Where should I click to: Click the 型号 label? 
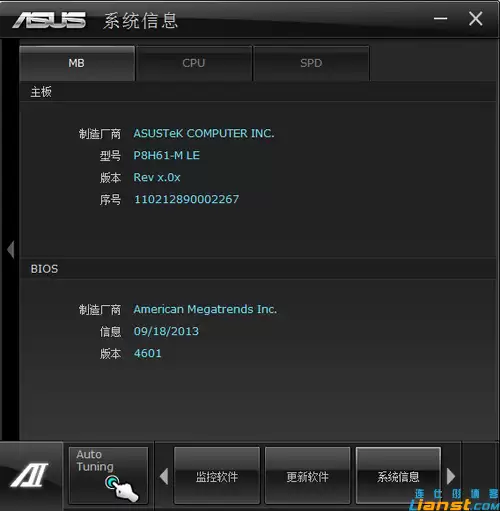[110, 156]
